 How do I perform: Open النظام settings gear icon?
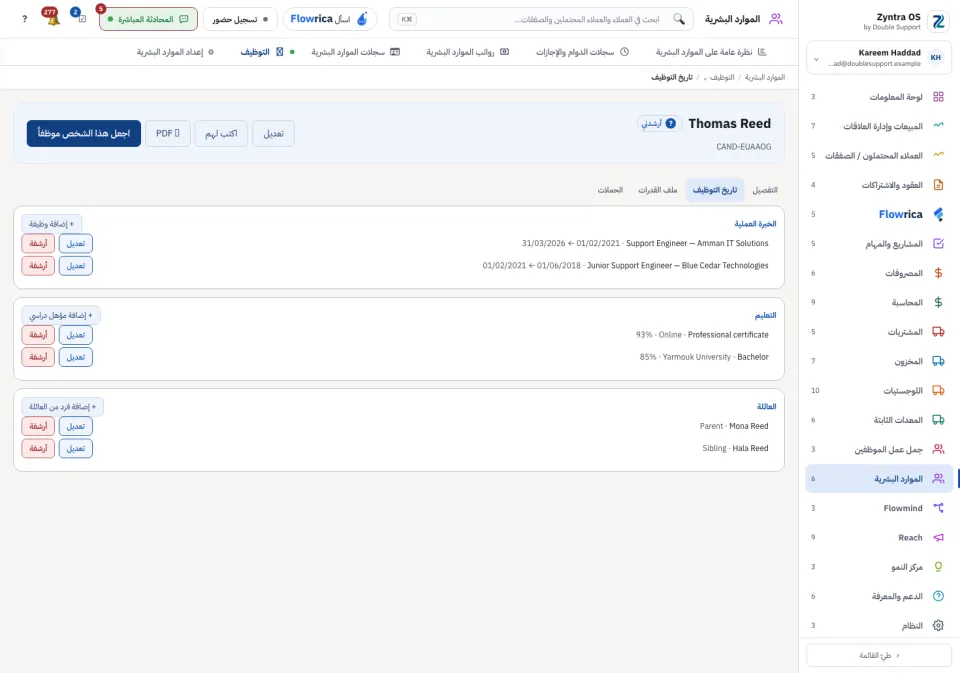[x=938, y=625]
